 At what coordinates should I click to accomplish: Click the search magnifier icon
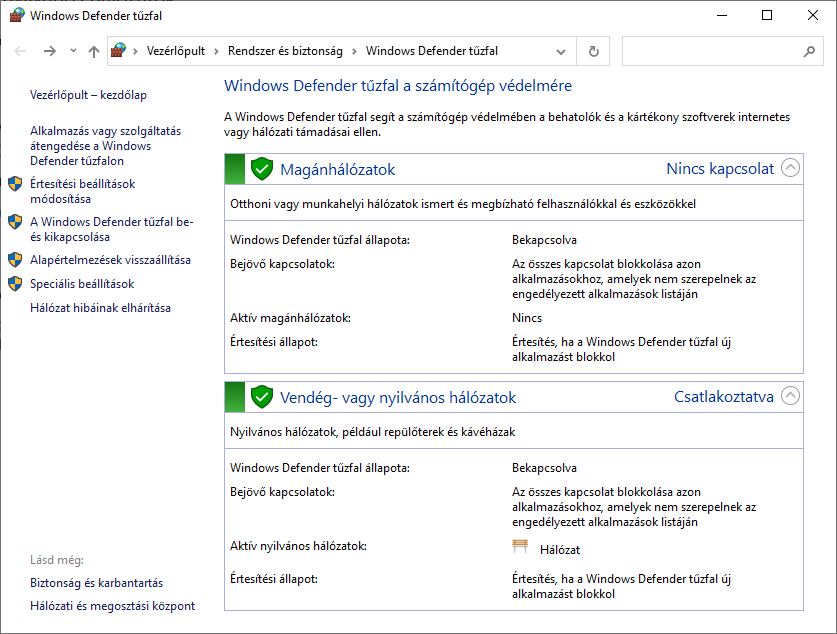[809, 51]
